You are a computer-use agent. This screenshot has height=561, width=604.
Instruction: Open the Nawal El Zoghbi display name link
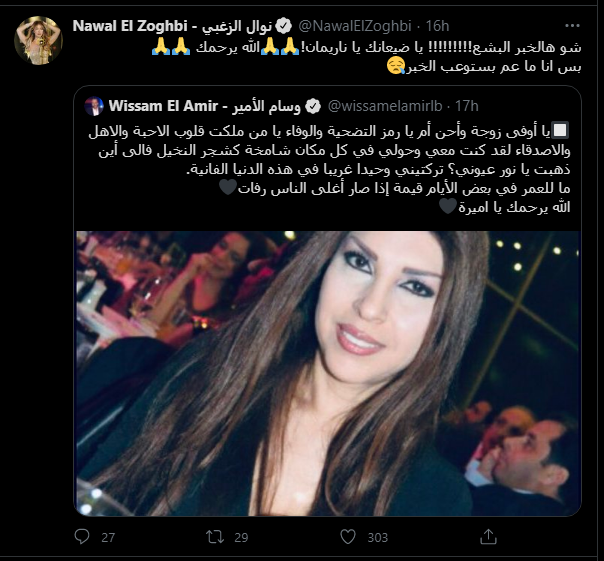click(172, 26)
